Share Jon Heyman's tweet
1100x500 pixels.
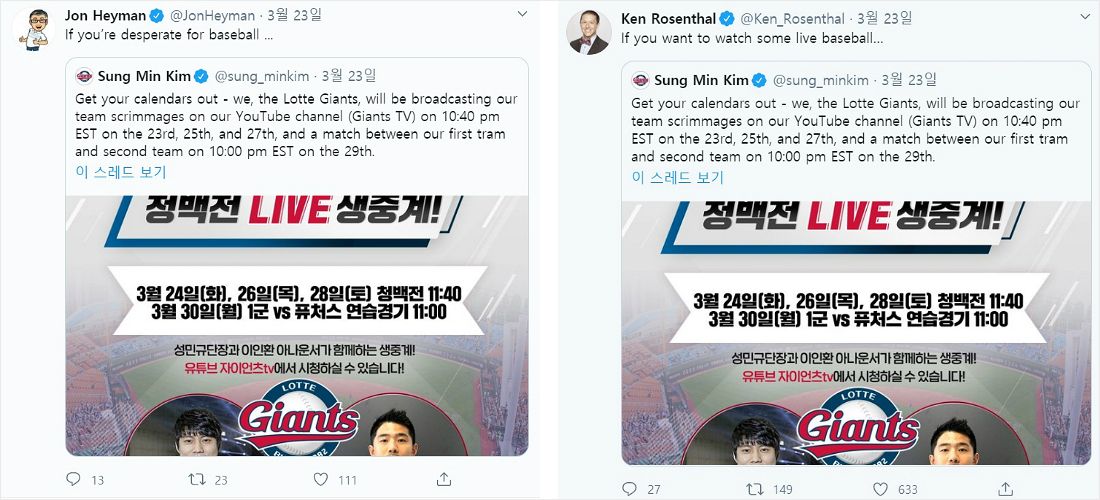[x=443, y=480]
